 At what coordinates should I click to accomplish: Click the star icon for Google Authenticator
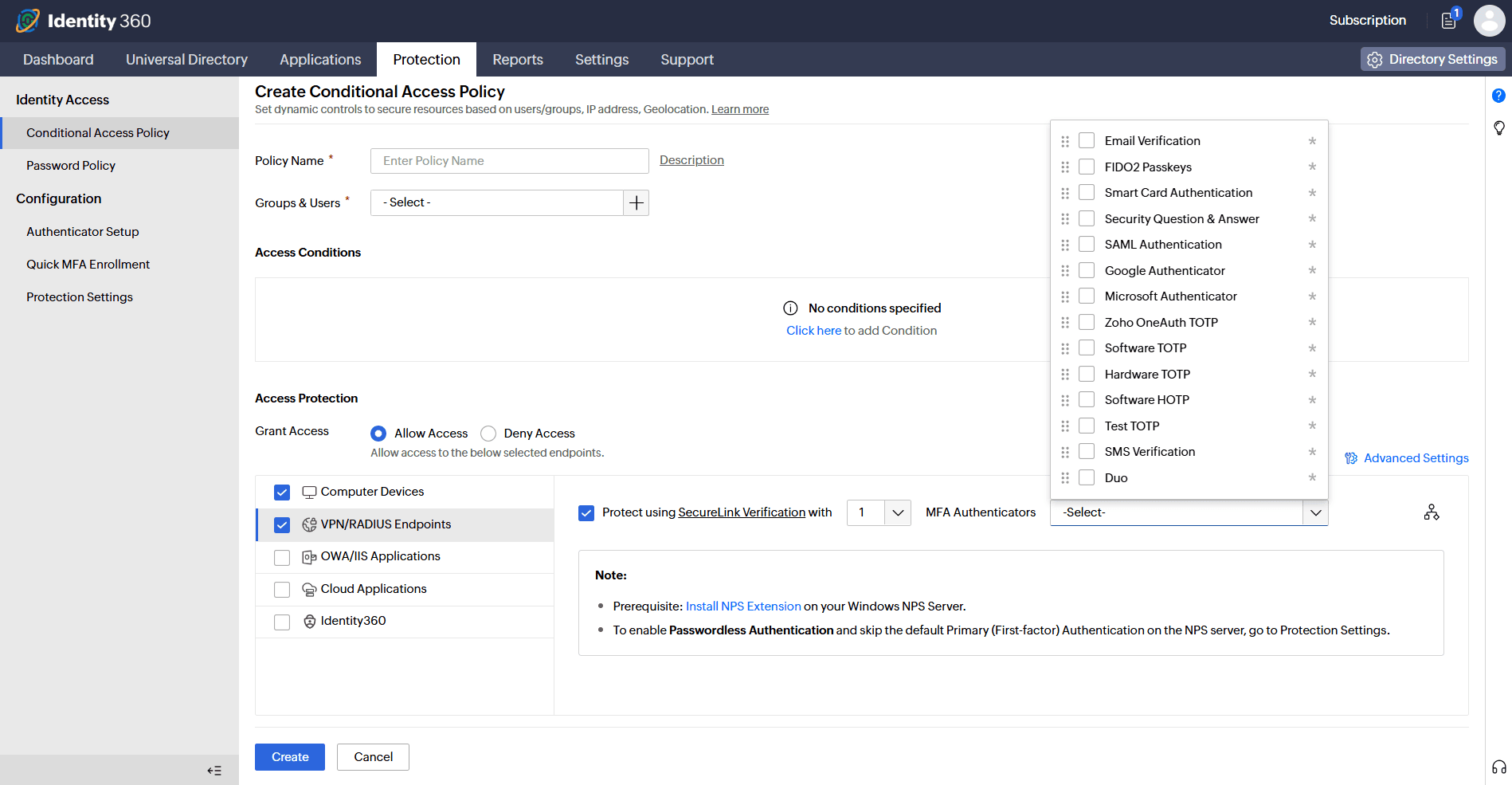click(1312, 270)
